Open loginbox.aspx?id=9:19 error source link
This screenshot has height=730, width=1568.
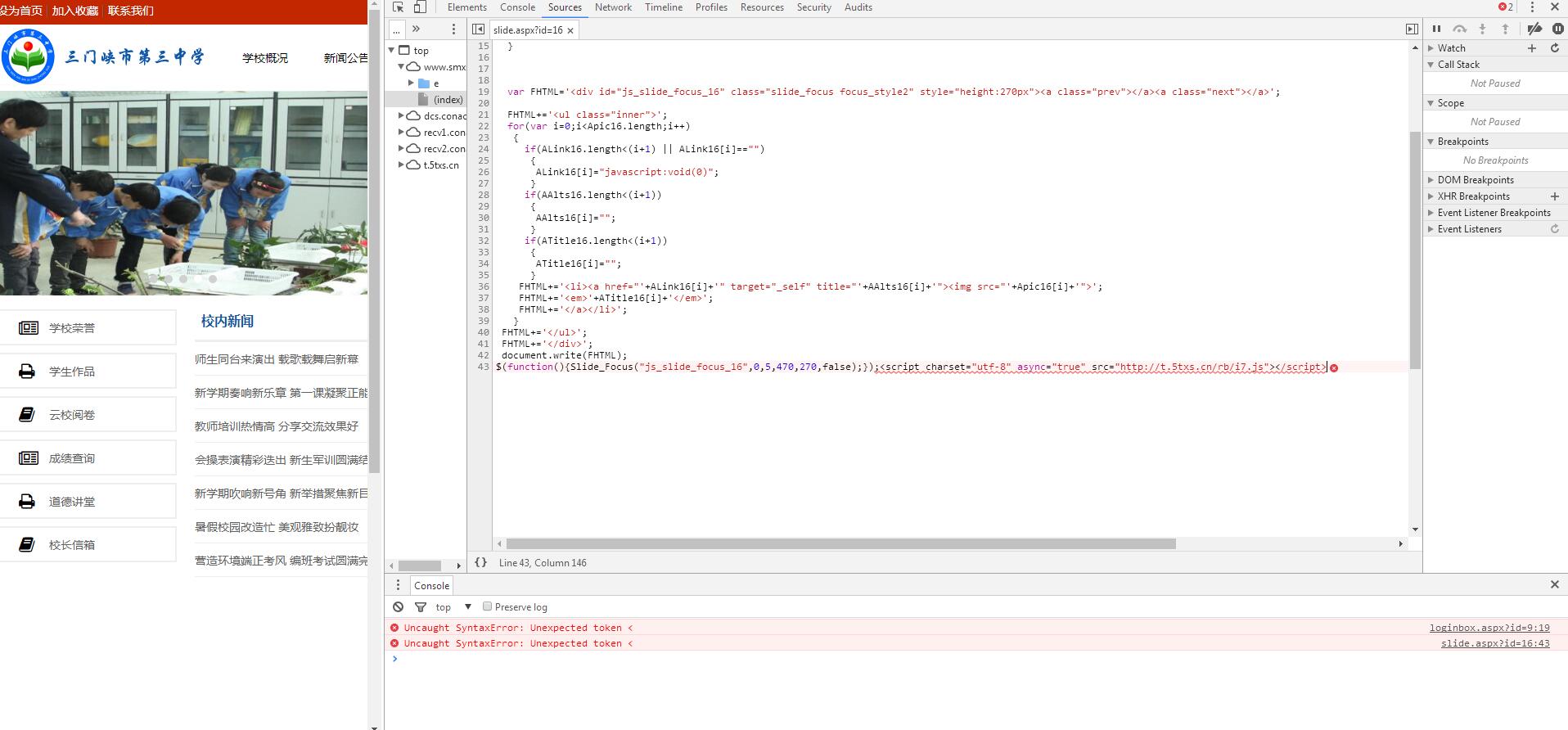click(1489, 628)
